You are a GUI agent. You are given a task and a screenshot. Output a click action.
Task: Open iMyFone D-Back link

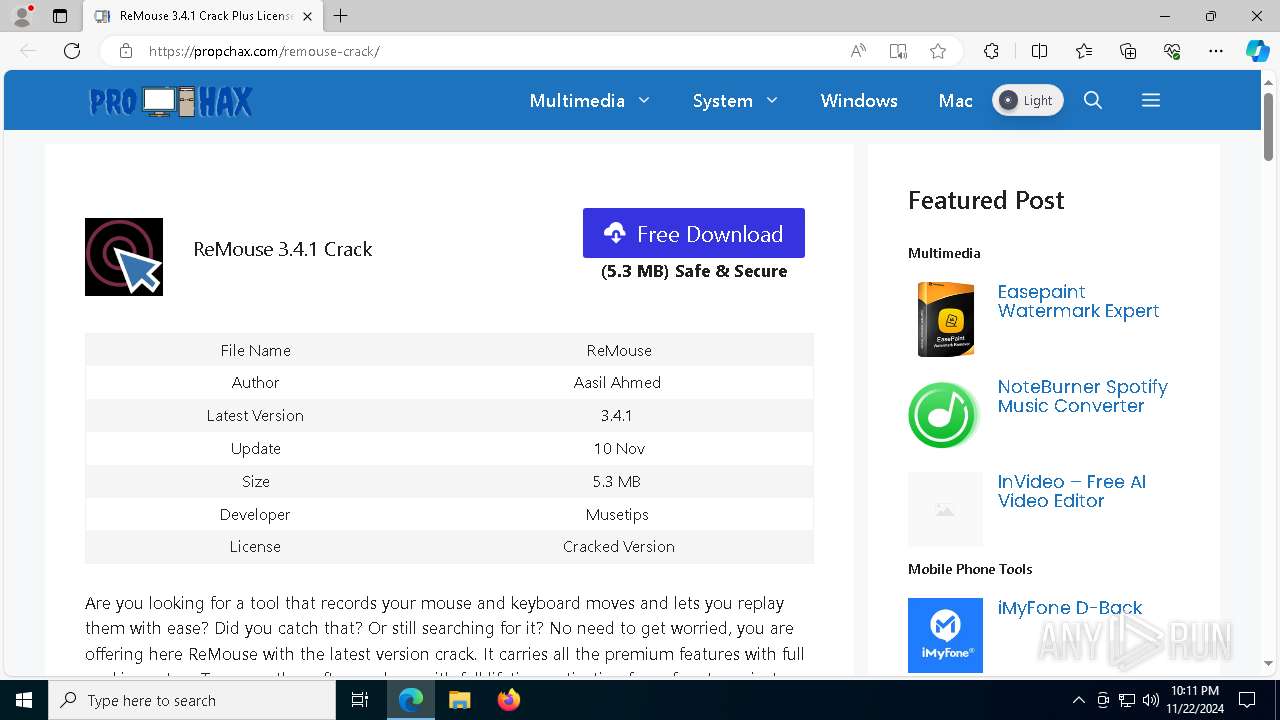pos(1070,608)
